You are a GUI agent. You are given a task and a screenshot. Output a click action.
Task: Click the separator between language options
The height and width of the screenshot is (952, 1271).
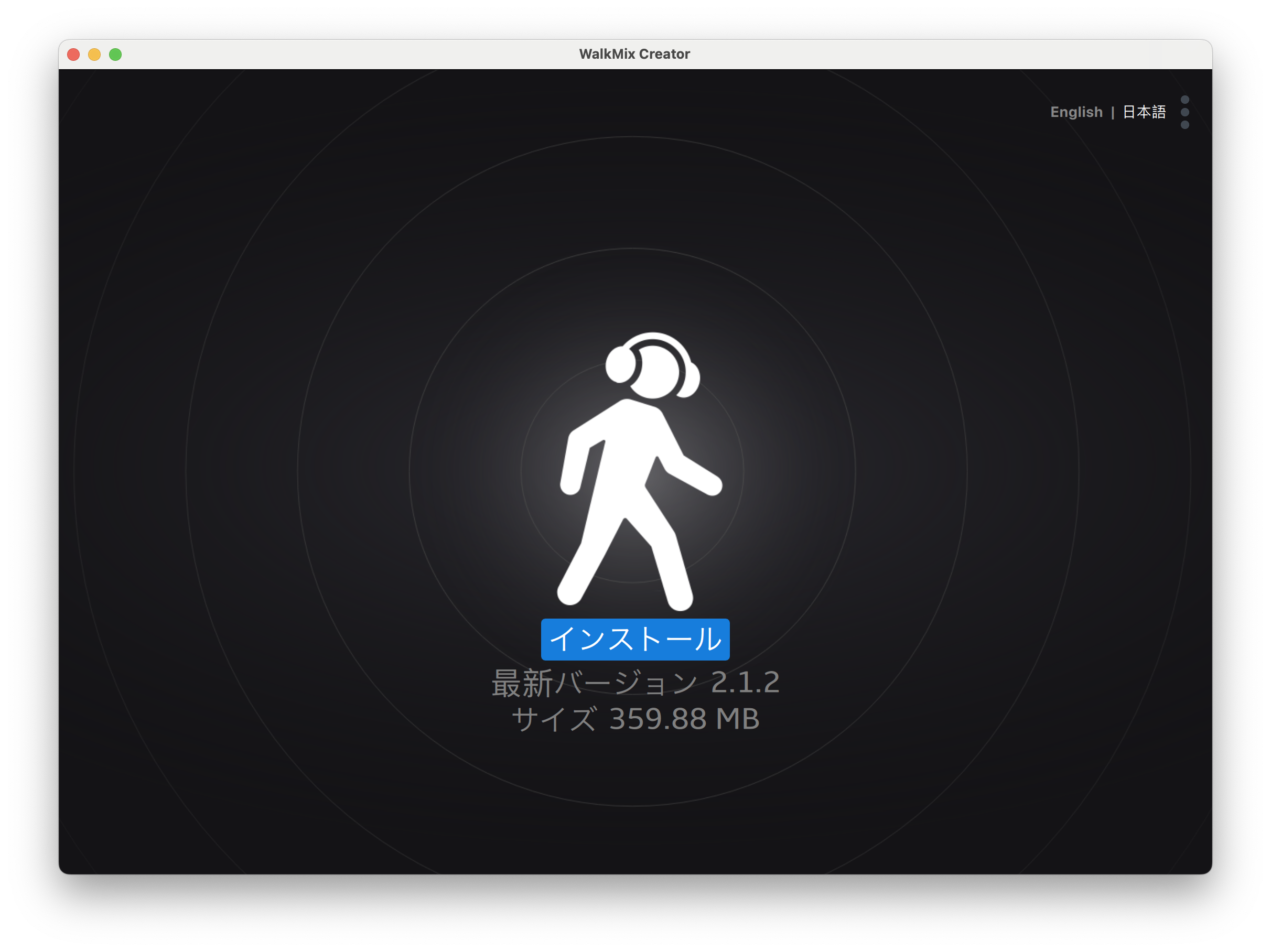1113,113
